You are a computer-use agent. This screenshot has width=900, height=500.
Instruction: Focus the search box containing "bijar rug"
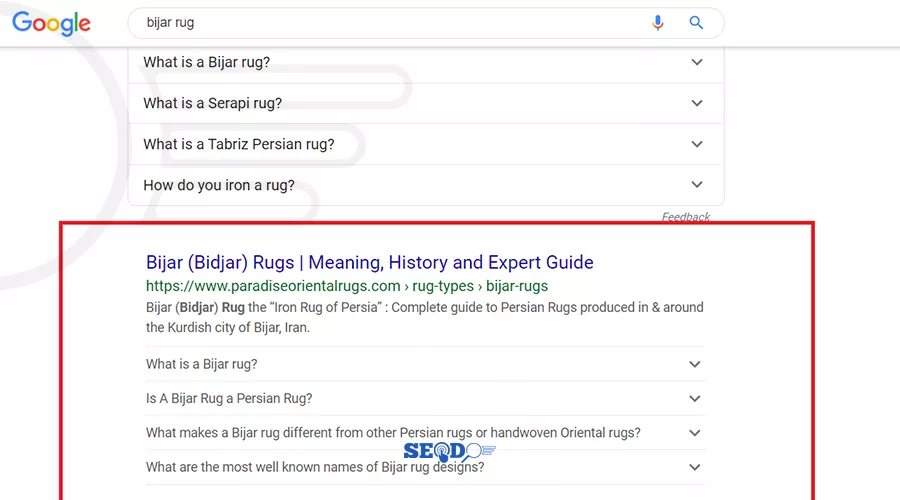click(380, 23)
